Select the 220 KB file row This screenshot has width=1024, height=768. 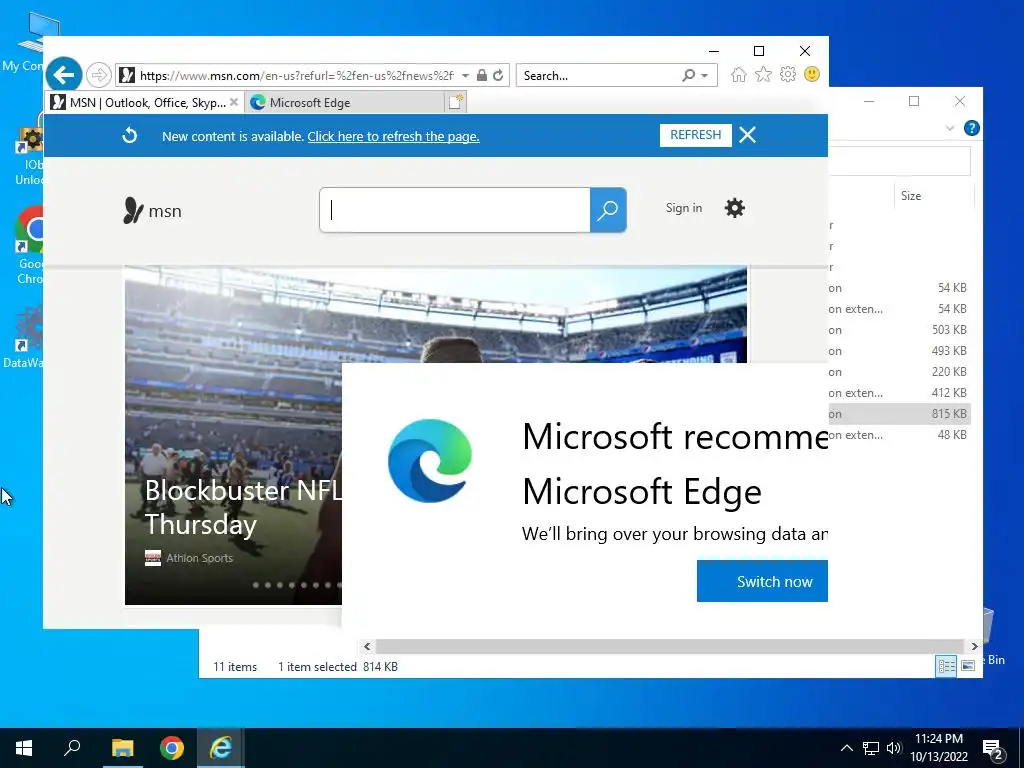click(x=899, y=372)
